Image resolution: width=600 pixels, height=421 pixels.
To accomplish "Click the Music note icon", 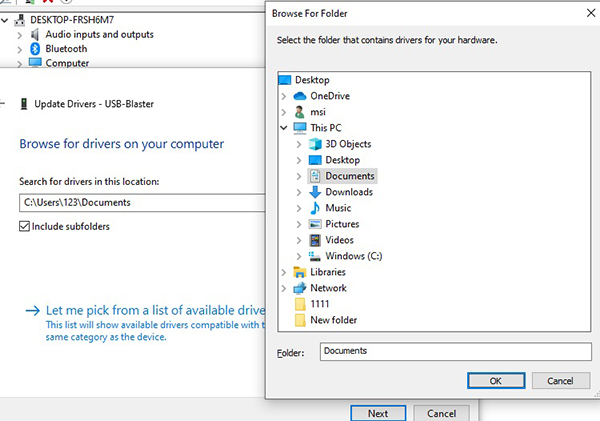I will click(316, 208).
